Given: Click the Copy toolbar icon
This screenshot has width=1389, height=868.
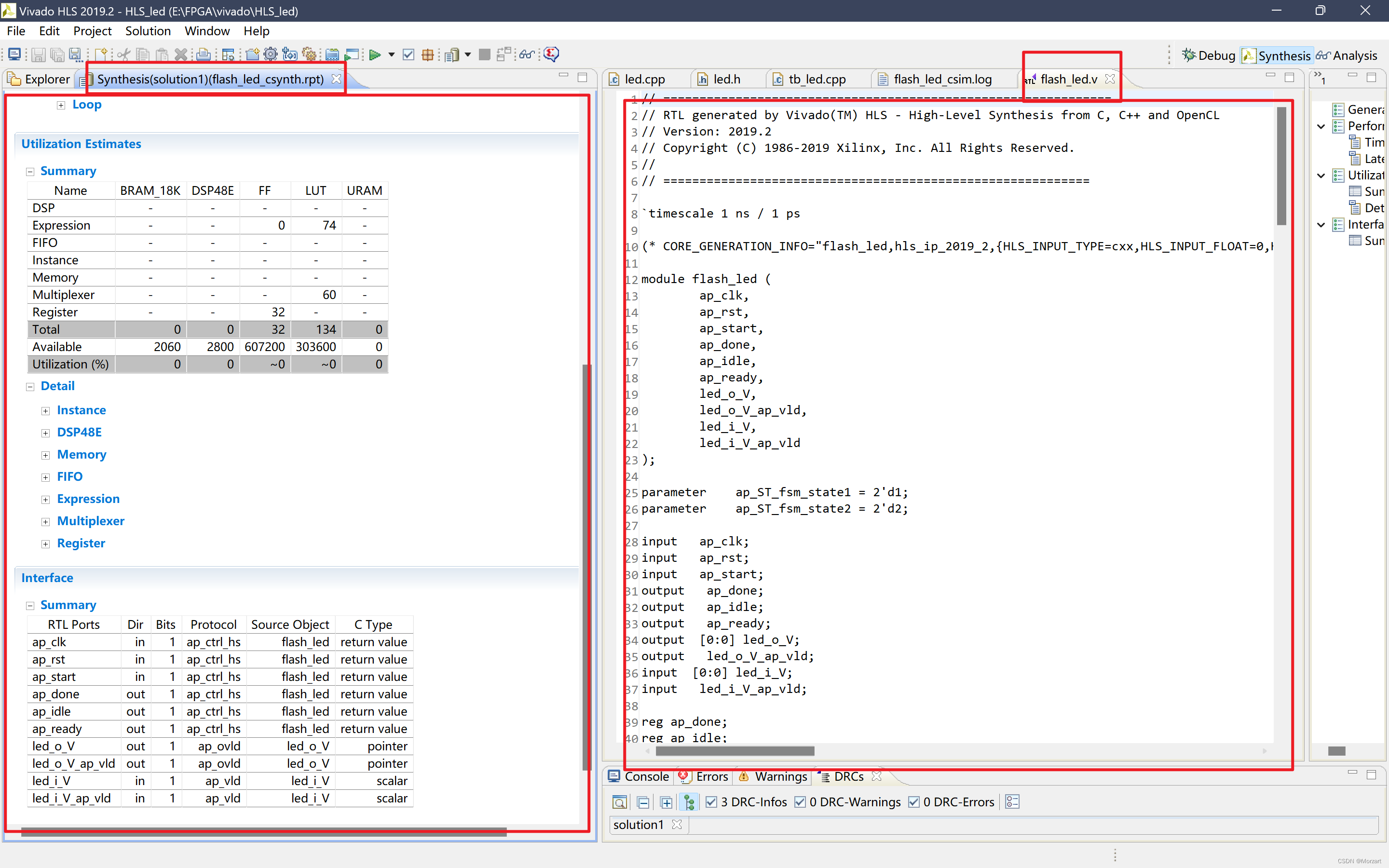Looking at the screenshot, I should [143, 54].
